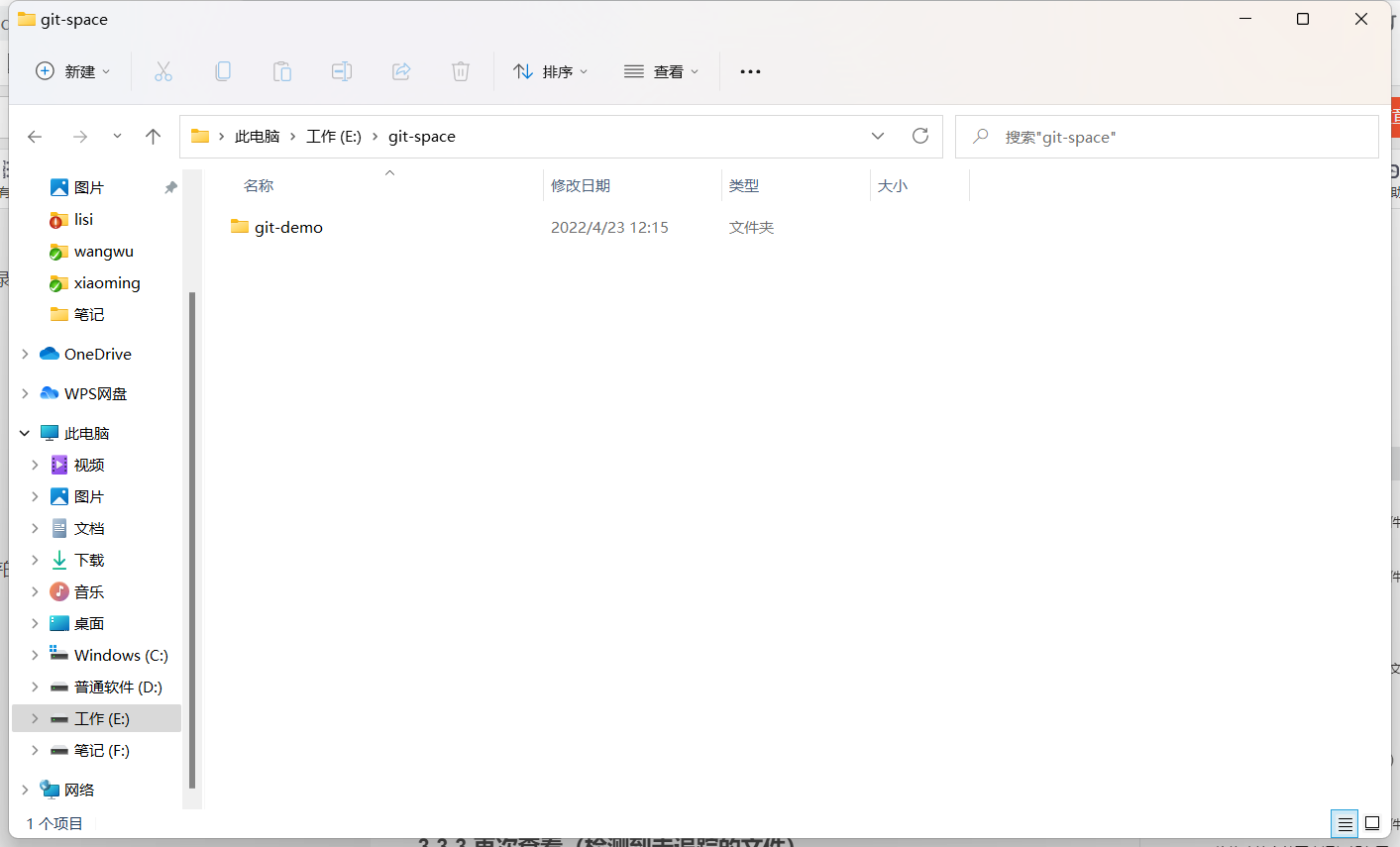Expand the Windows (C:) drive node

35,655
